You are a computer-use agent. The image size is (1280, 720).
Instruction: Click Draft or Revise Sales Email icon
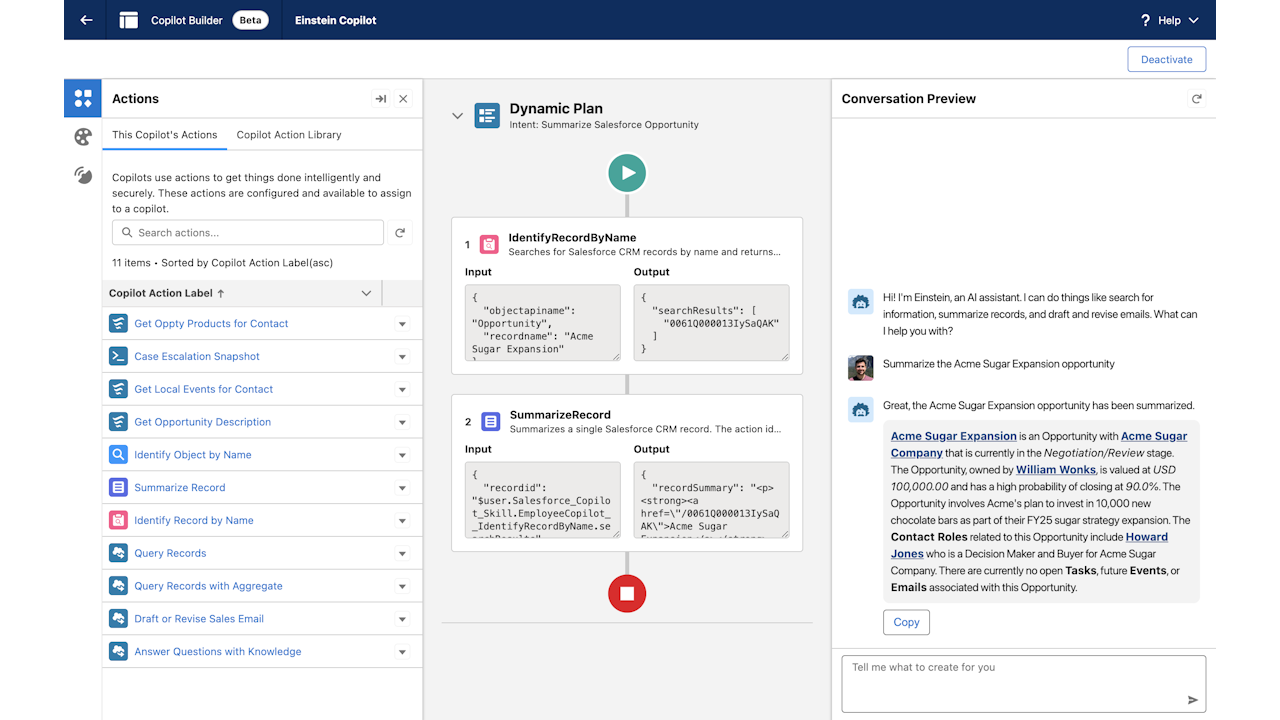coord(118,618)
